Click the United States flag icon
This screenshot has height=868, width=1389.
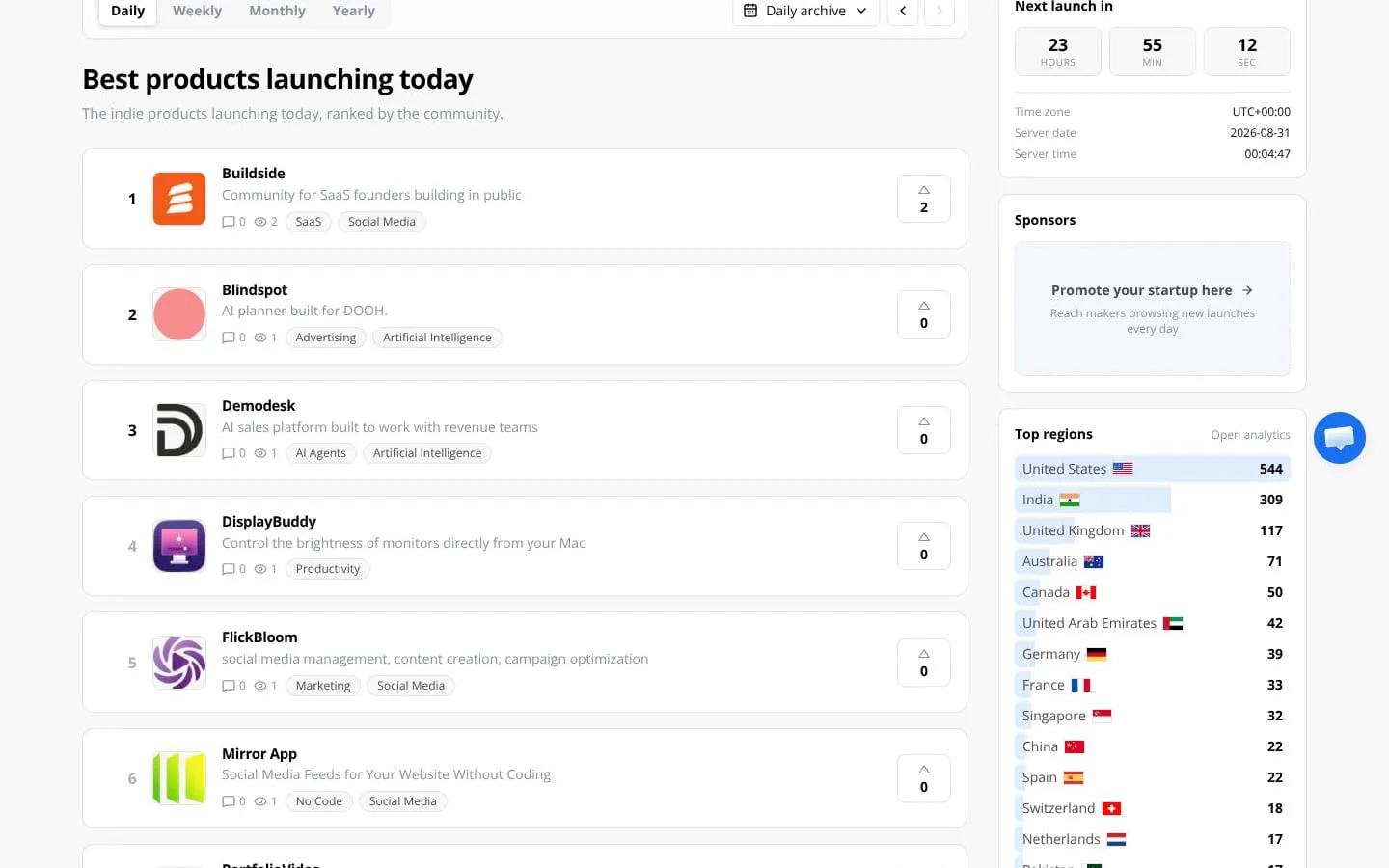coord(1123,469)
